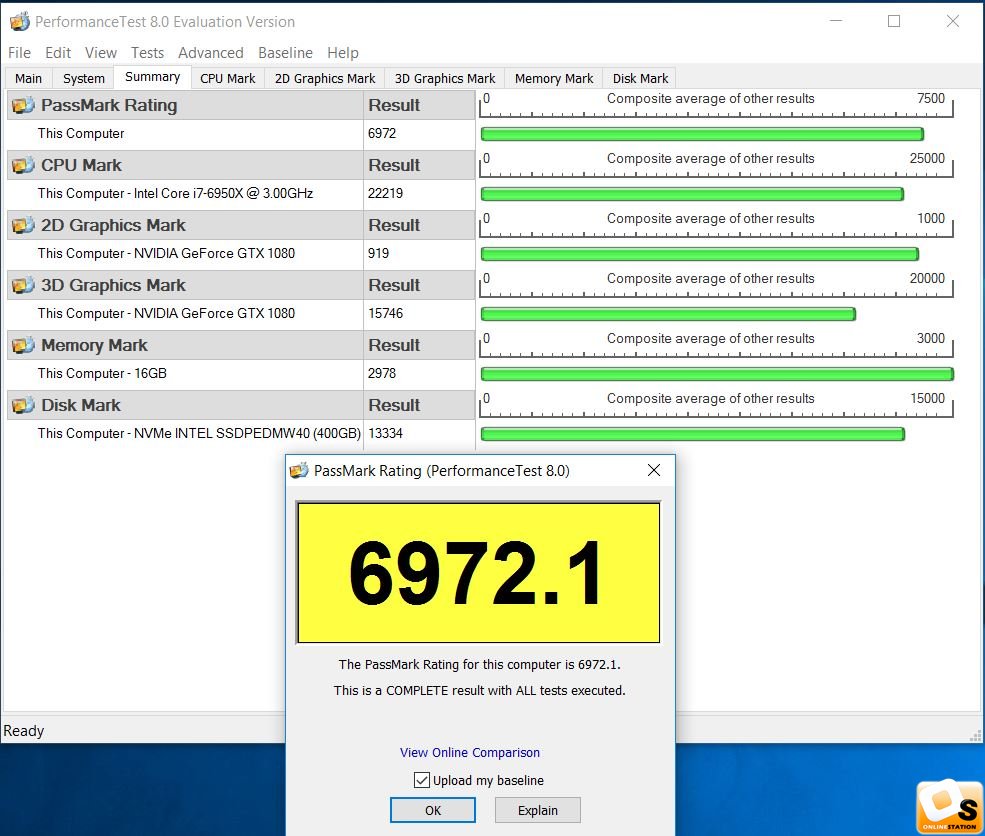Switch to the Memory Mark tab
The height and width of the screenshot is (836, 985).
point(553,79)
